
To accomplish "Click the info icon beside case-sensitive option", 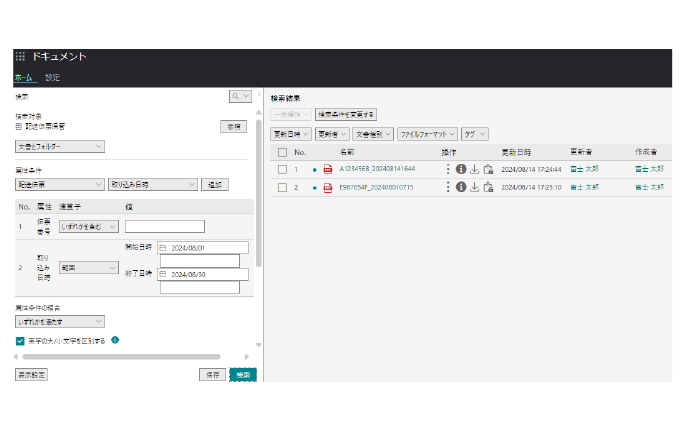I will (115, 340).
